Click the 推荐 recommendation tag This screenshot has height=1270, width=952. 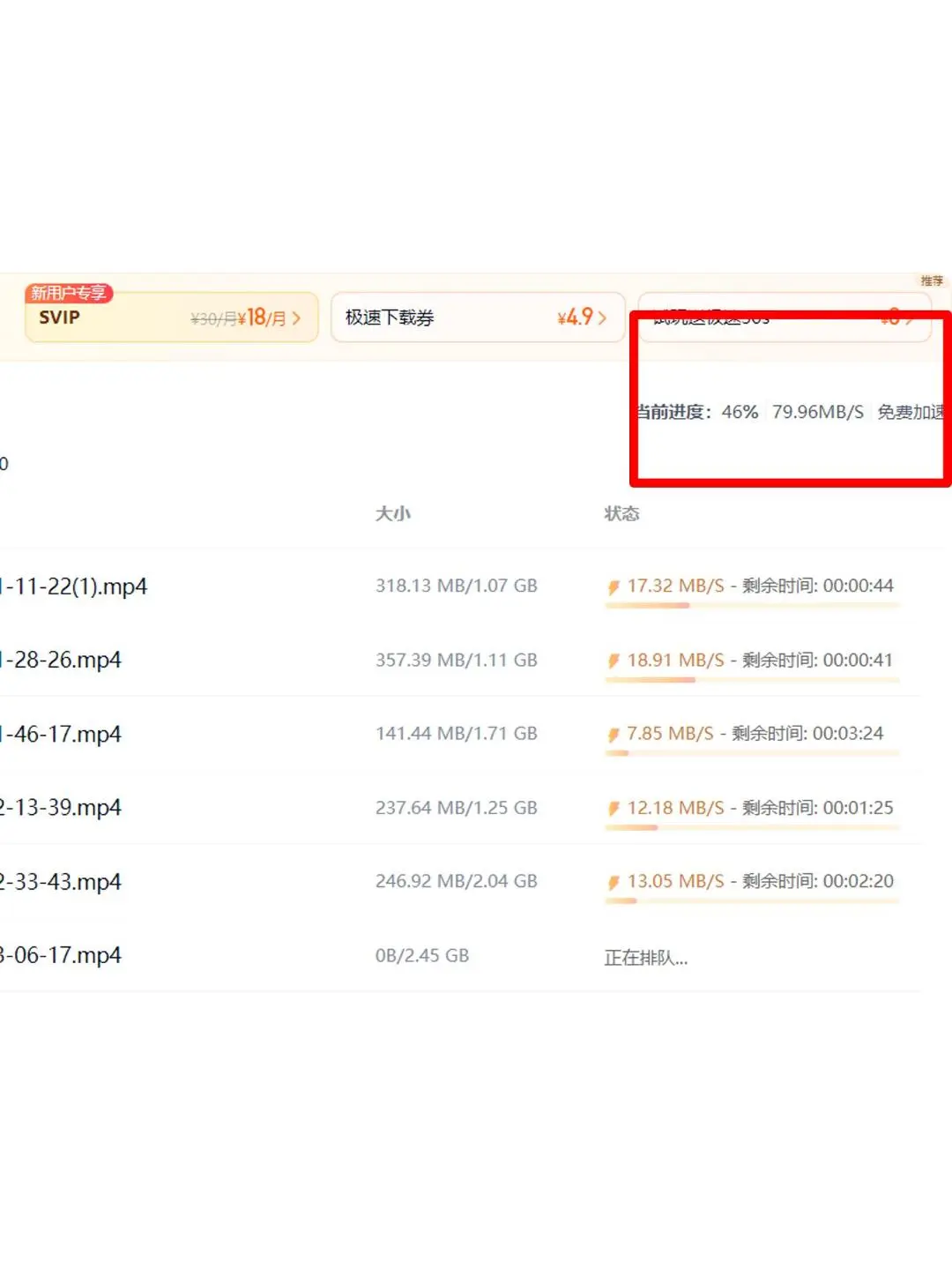[931, 281]
